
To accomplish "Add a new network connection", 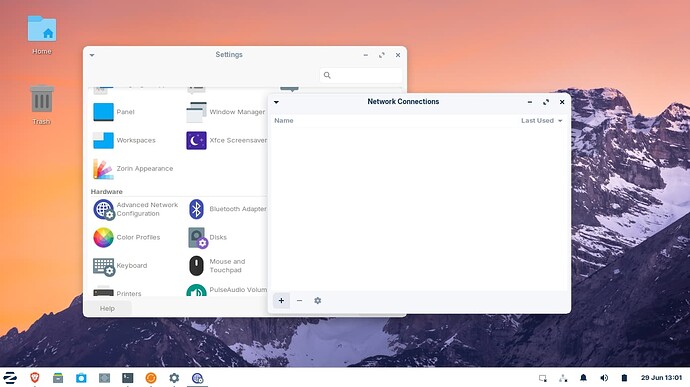I will 281,301.
